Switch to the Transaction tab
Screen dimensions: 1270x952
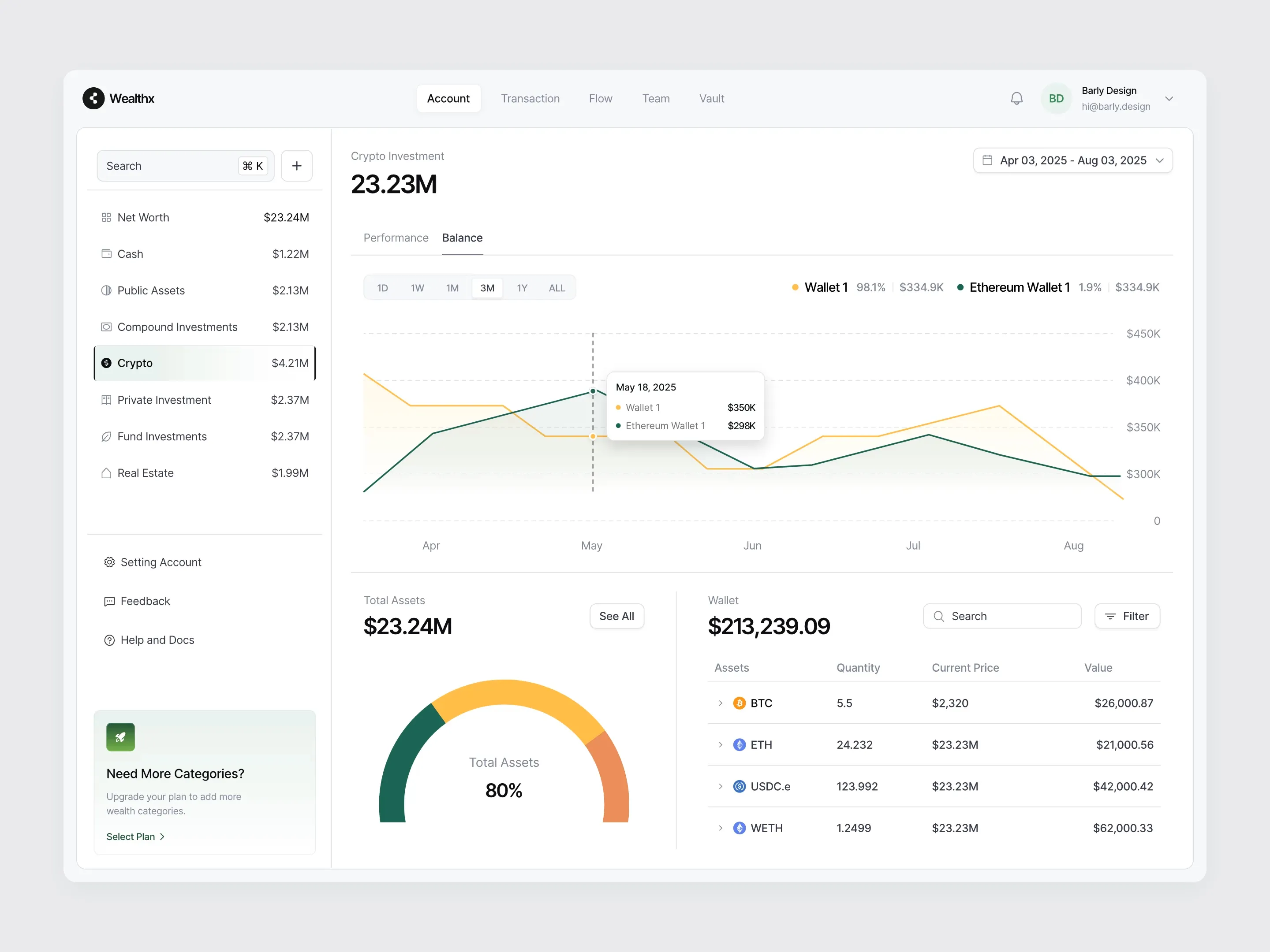click(x=530, y=99)
